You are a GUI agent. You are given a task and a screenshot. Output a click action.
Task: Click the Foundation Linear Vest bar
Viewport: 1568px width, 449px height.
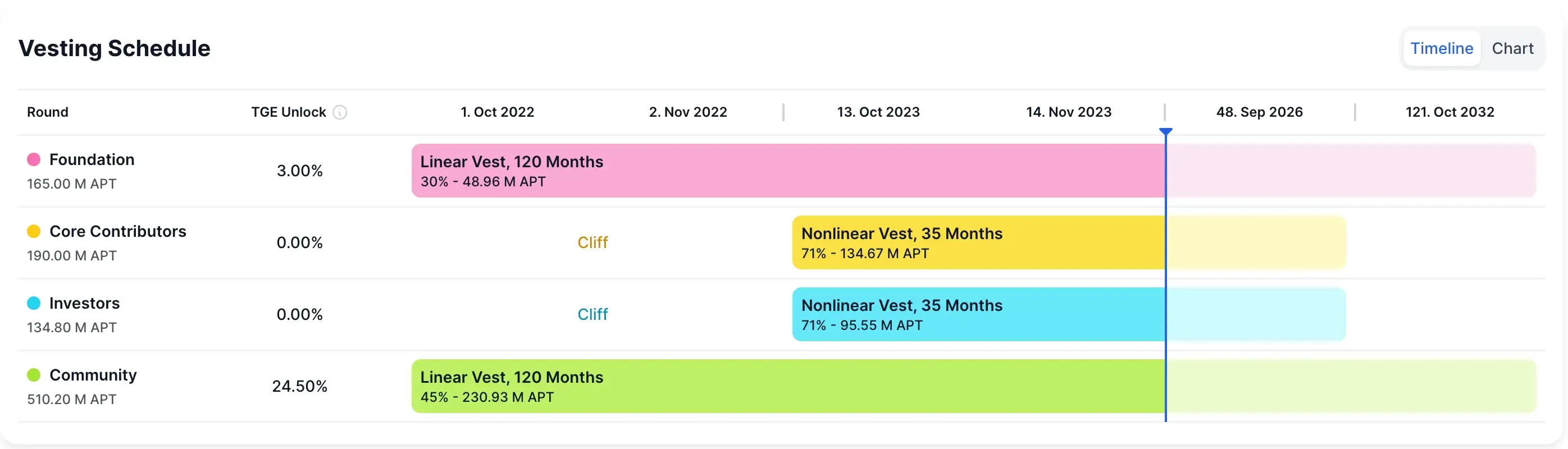788,171
